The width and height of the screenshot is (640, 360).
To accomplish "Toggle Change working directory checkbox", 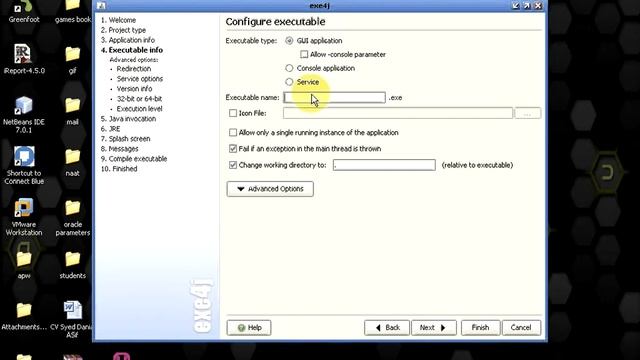I will 233,165.
